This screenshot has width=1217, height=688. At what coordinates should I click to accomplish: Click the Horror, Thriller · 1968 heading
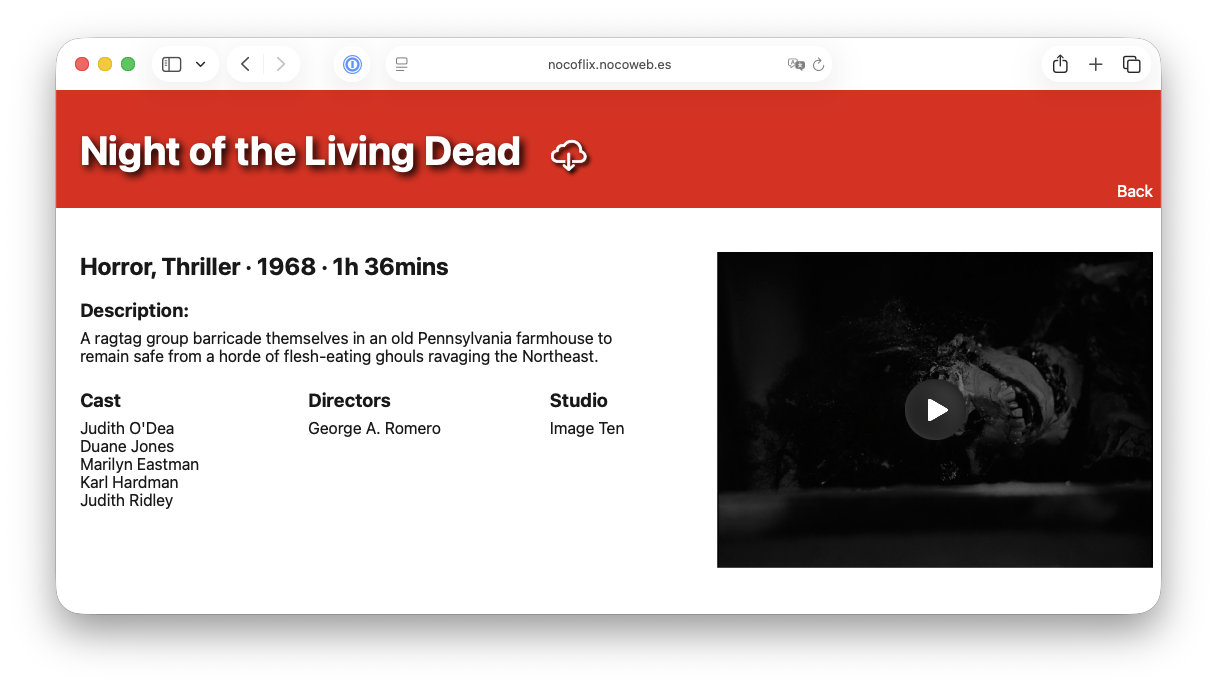tap(264, 267)
